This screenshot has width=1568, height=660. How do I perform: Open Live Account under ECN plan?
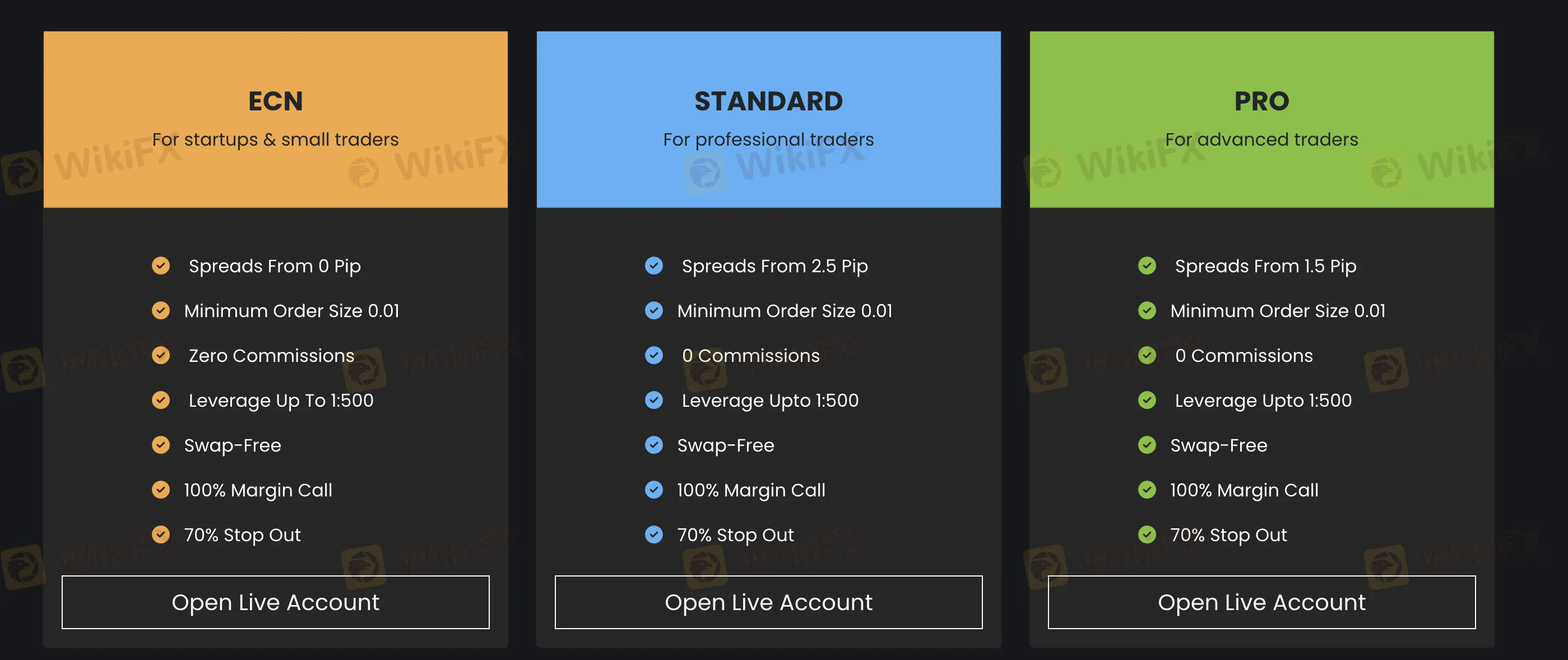[x=275, y=602]
